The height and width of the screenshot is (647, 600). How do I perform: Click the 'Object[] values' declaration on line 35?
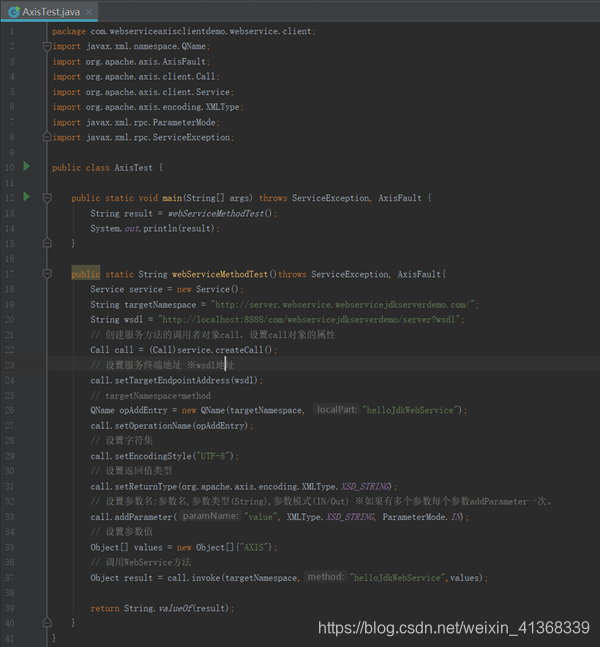point(126,548)
